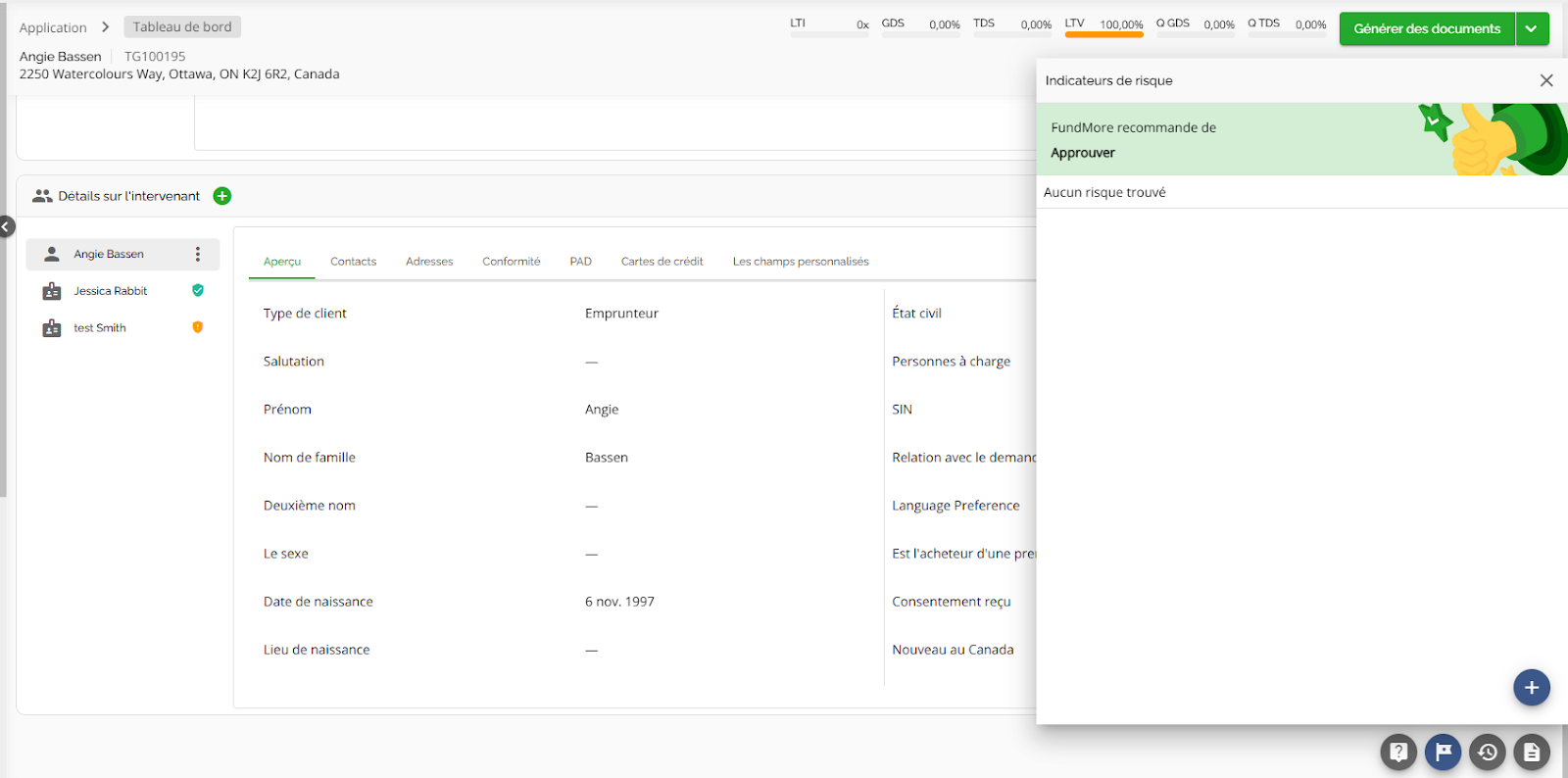Click test Smith's orange warning shield icon
1568x778 pixels.
pos(198,327)
